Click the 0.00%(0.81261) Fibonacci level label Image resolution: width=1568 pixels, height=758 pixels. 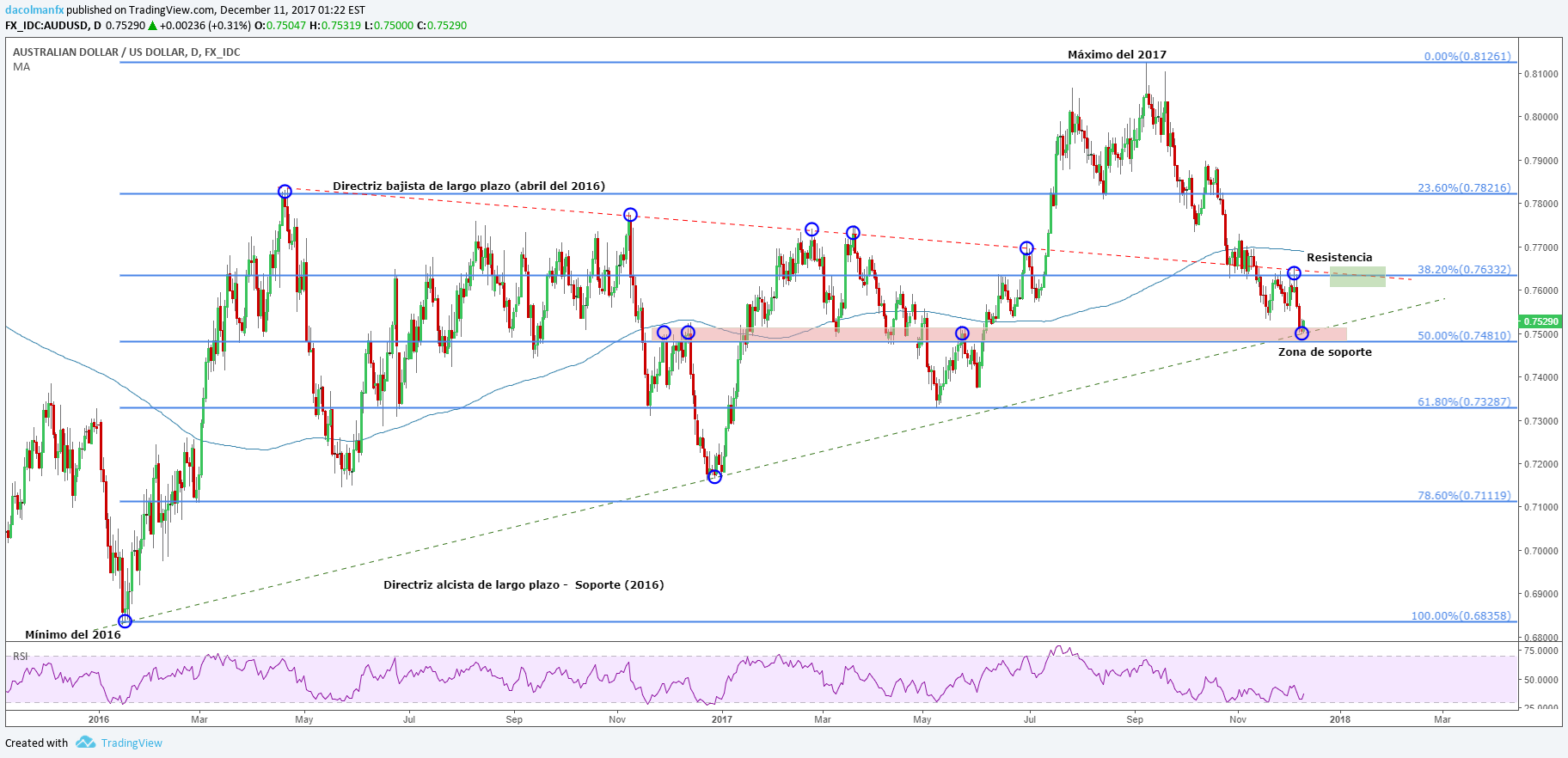pyautogui.click(x=1467, y=57)
